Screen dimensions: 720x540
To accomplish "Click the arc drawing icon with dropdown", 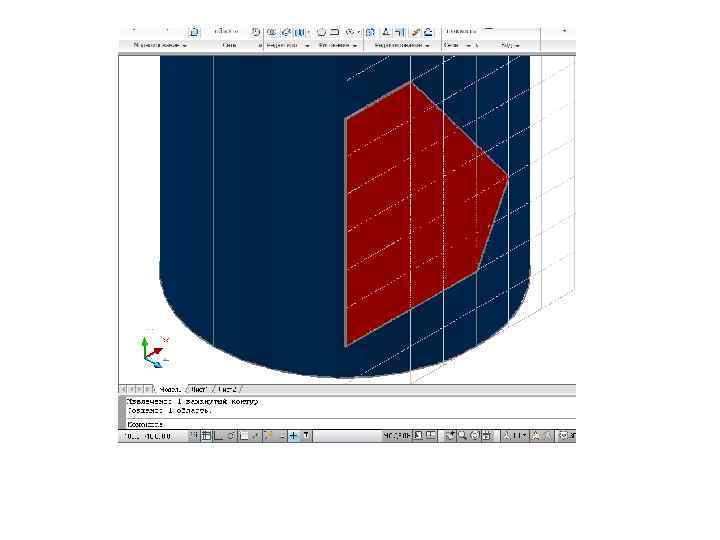I will 352,32.
